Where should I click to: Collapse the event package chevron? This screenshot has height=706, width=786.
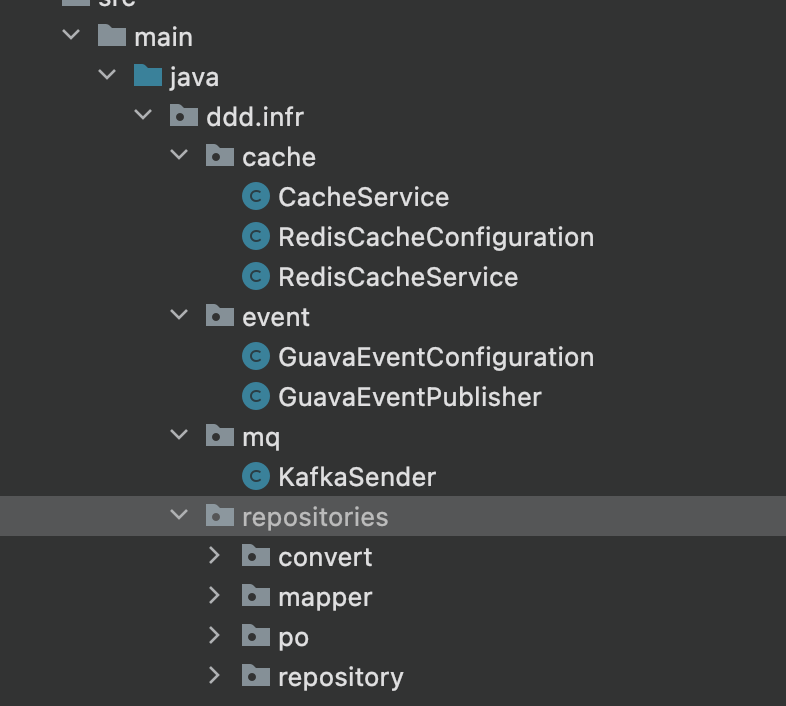[179, 315]
